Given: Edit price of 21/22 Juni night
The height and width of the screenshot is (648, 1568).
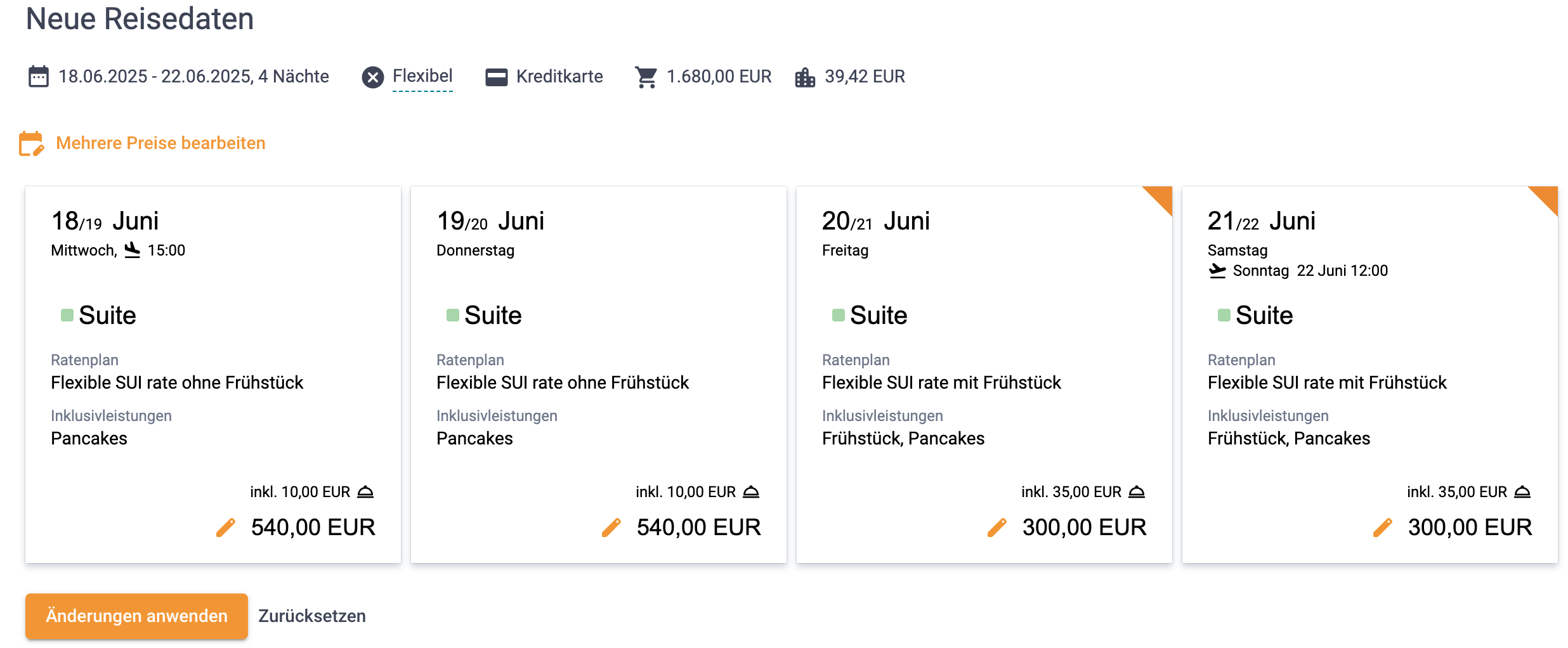Looking at the screenshot, I should (x=1383, y=528).
